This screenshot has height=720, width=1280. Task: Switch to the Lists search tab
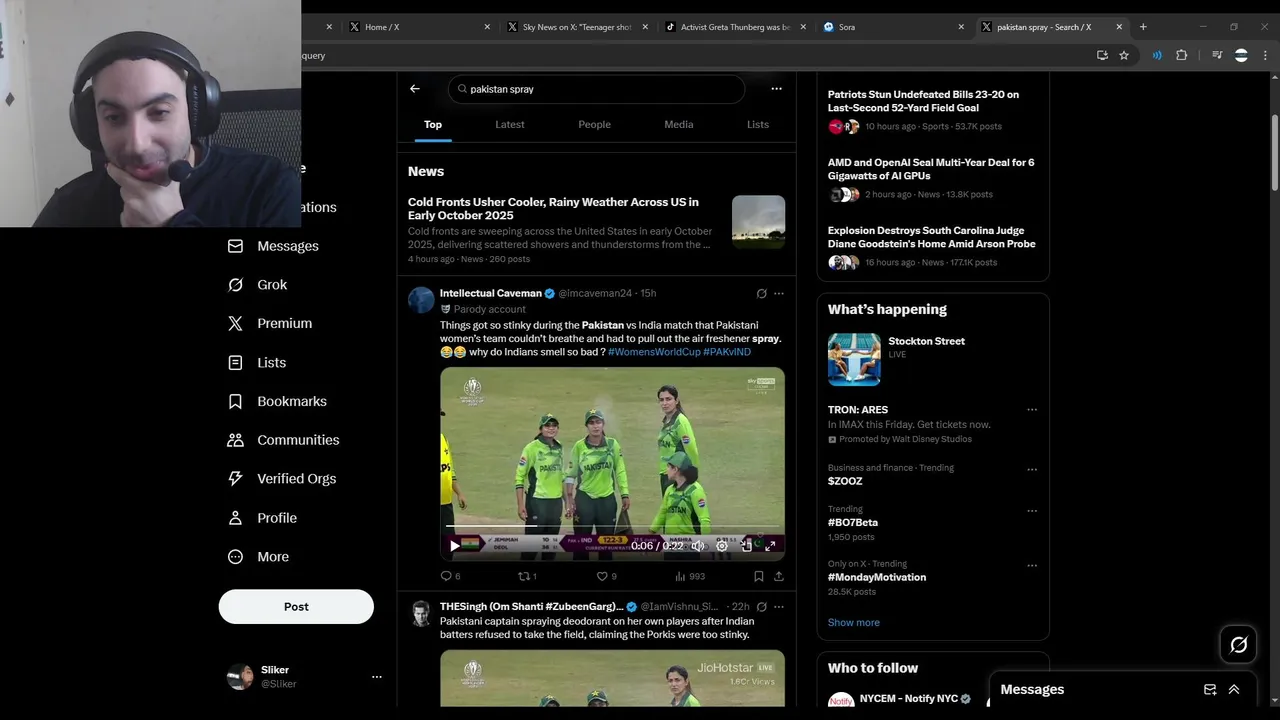click(x=758, y=125)
